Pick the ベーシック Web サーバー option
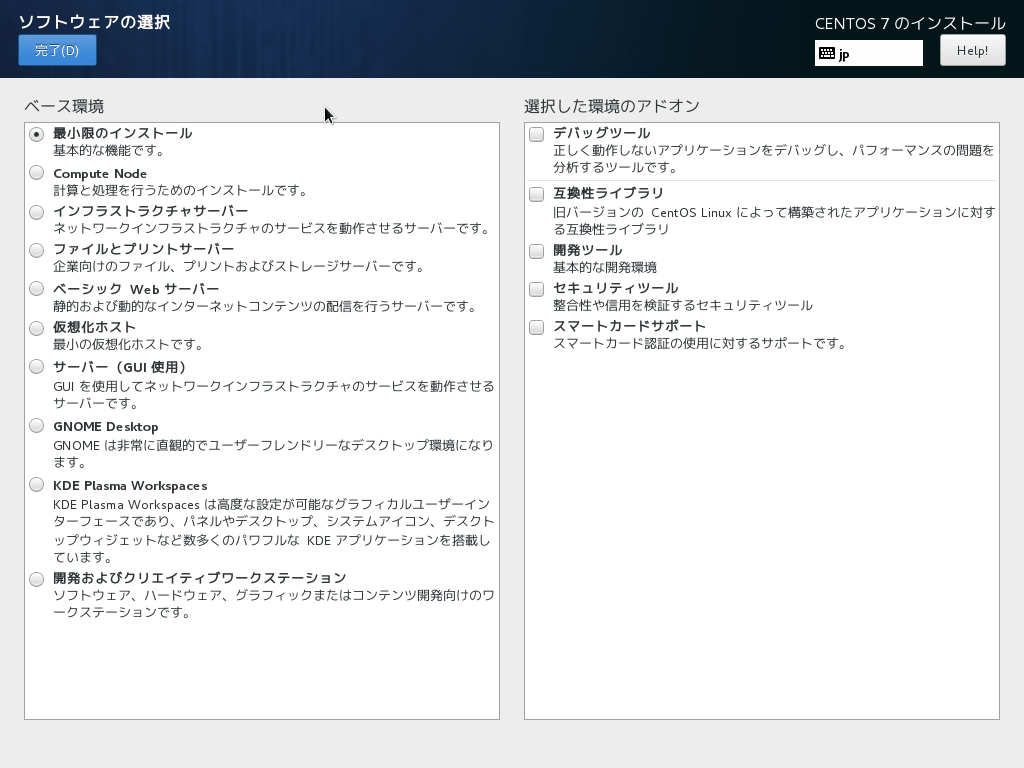 pyautogui.click(x=37, y=289)
